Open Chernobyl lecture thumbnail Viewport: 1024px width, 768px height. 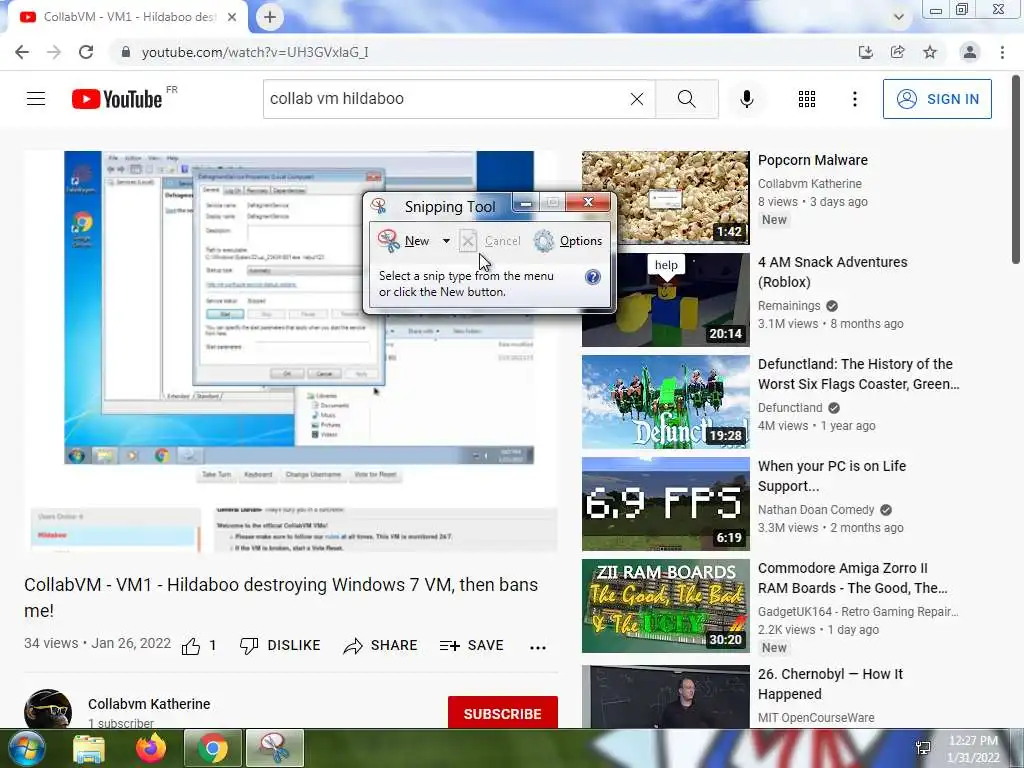[665, 696]
